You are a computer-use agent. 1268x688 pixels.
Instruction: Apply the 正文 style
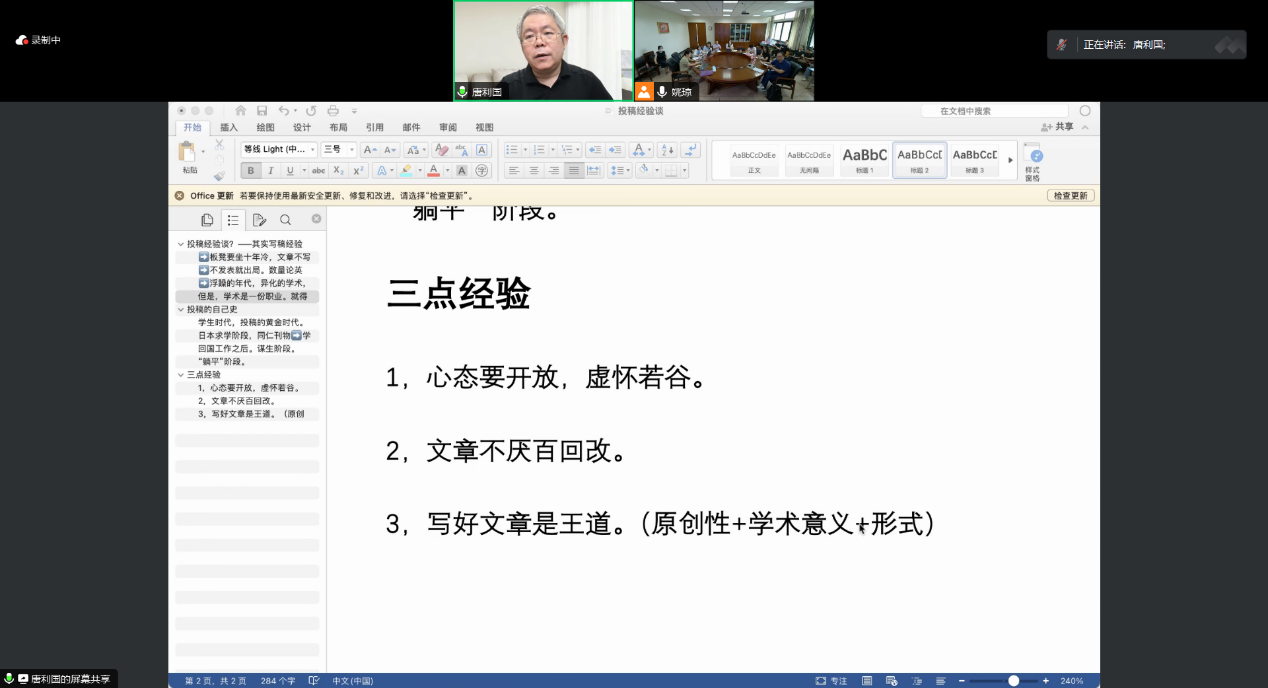coord(754,160)
